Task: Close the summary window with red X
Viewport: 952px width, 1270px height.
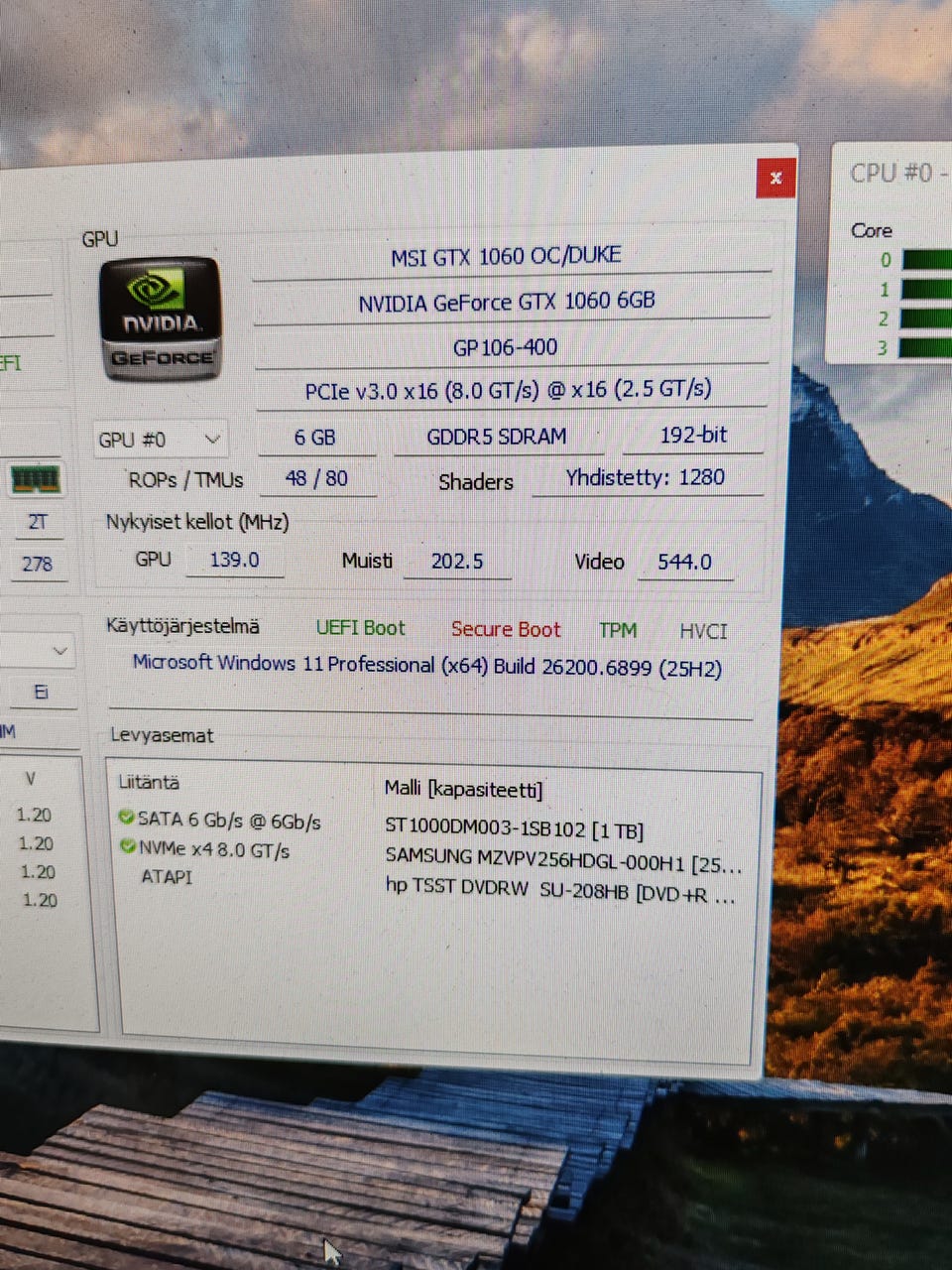Action: coord(775,178)
